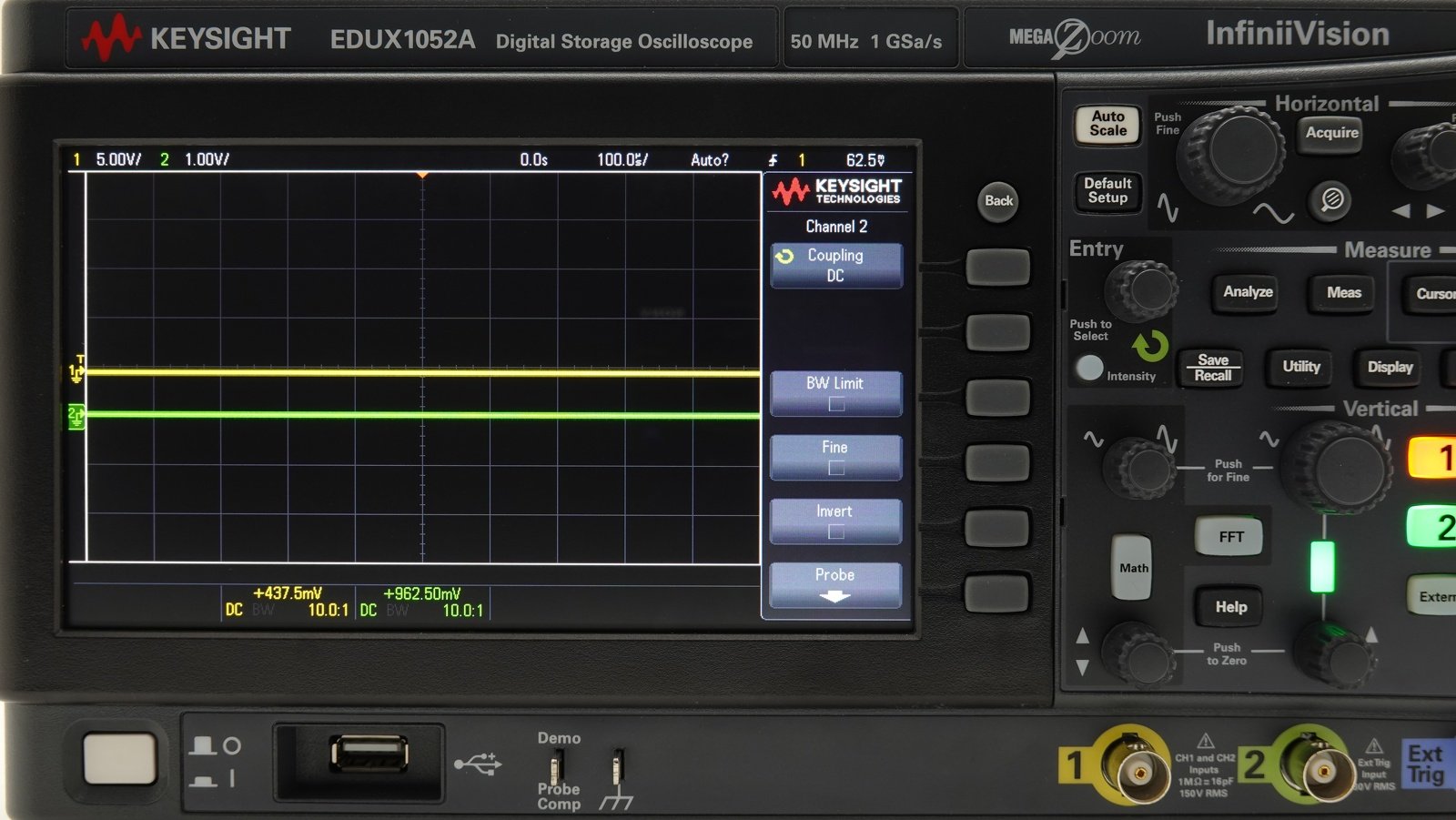Click the channel 2 position knob
Image resolution: width=1456 pixels, height=820 pixels.
coord(1336,653)
